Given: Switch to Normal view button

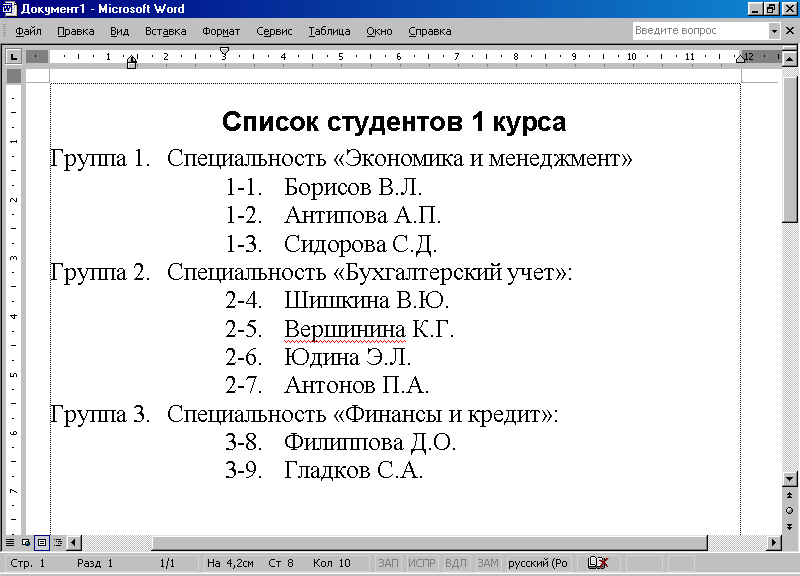Looking at the screenshot, I should 10,542.
